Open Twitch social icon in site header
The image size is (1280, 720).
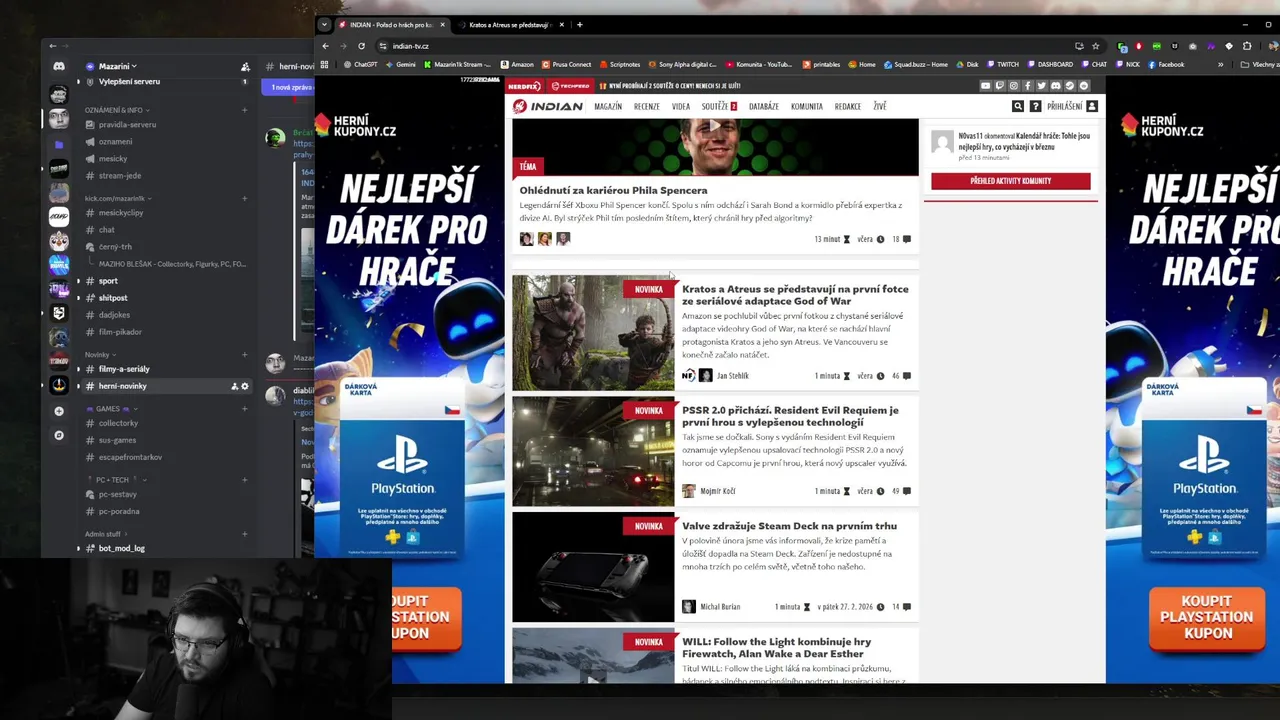pyautogui.click(x=999, y=86)
